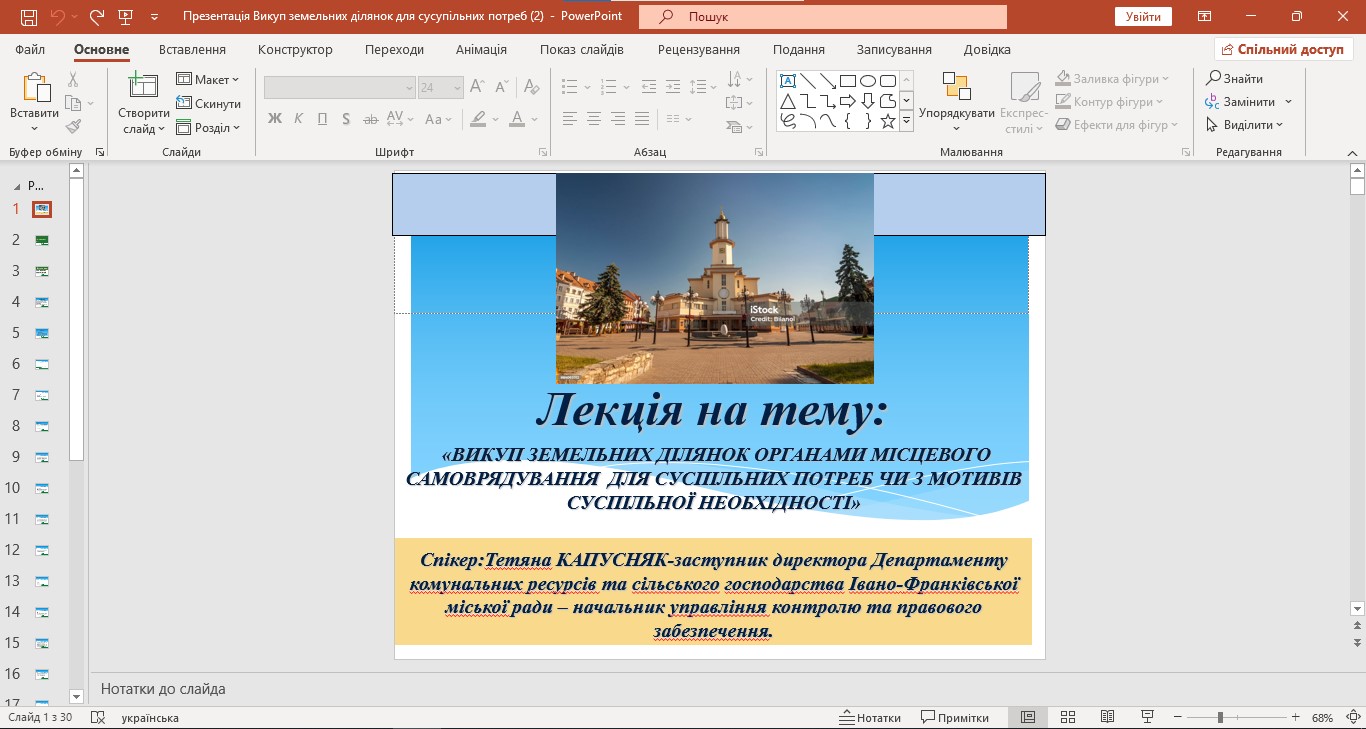Open Arrange (Упорядкувати) tool
Viewport: 1366px width, 729px height.
click(956, 88)
